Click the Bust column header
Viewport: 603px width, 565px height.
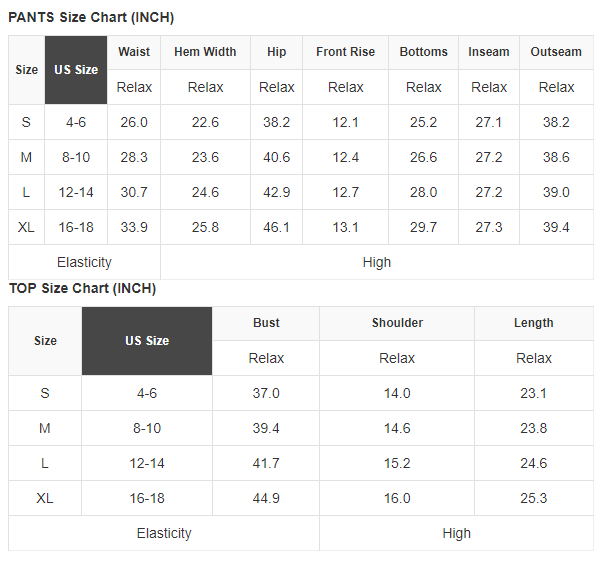(266, 323)
